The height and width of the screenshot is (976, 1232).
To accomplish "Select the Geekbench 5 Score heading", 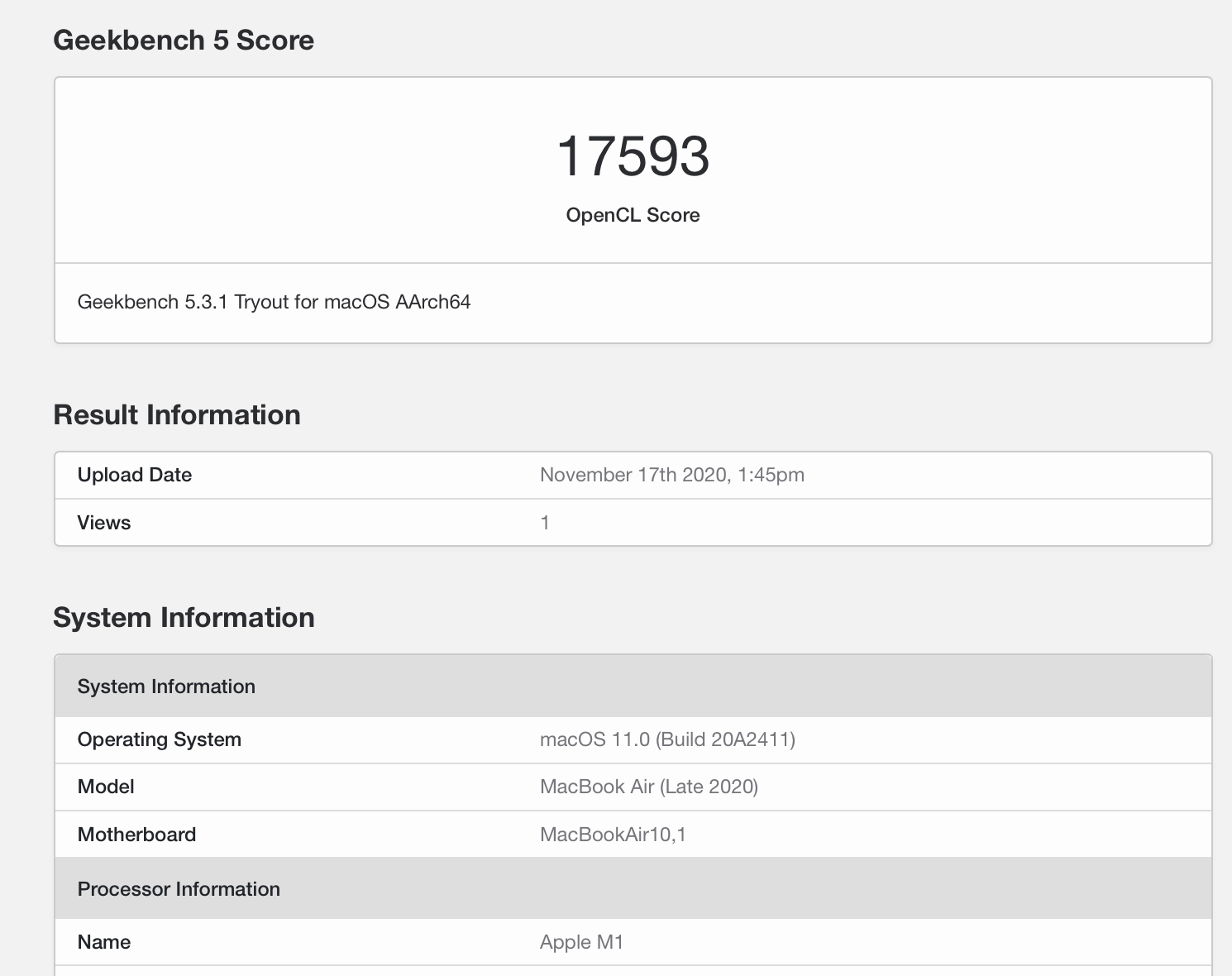I will click(x=184, y=40).
